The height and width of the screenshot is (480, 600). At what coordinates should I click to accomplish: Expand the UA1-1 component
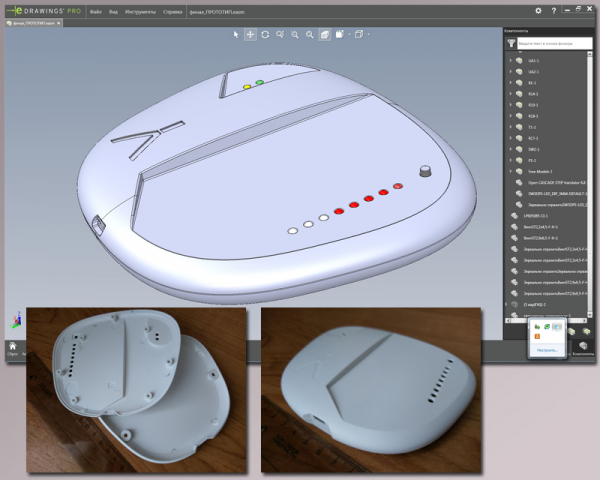click(x=510, y=60)
